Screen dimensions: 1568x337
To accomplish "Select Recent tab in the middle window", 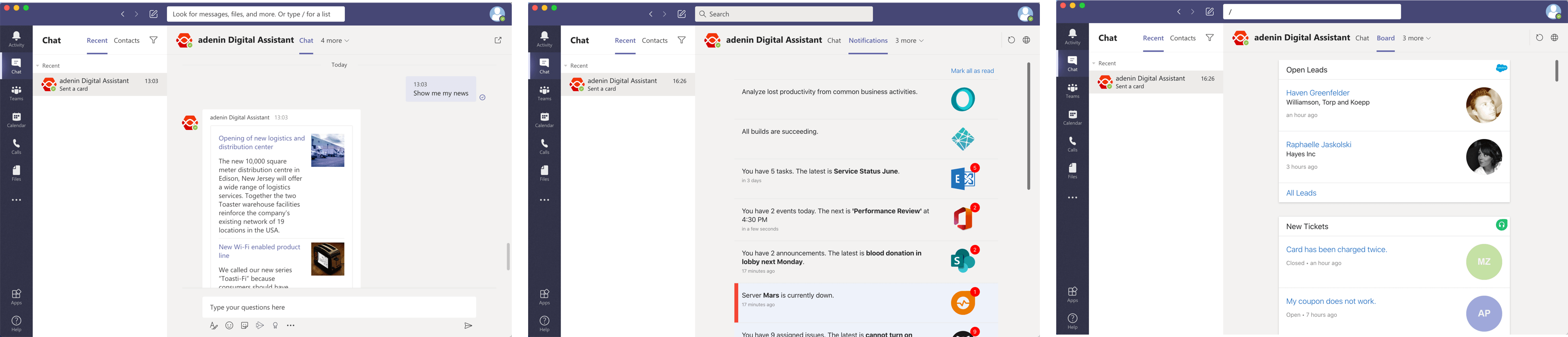I will pos(625,41).
